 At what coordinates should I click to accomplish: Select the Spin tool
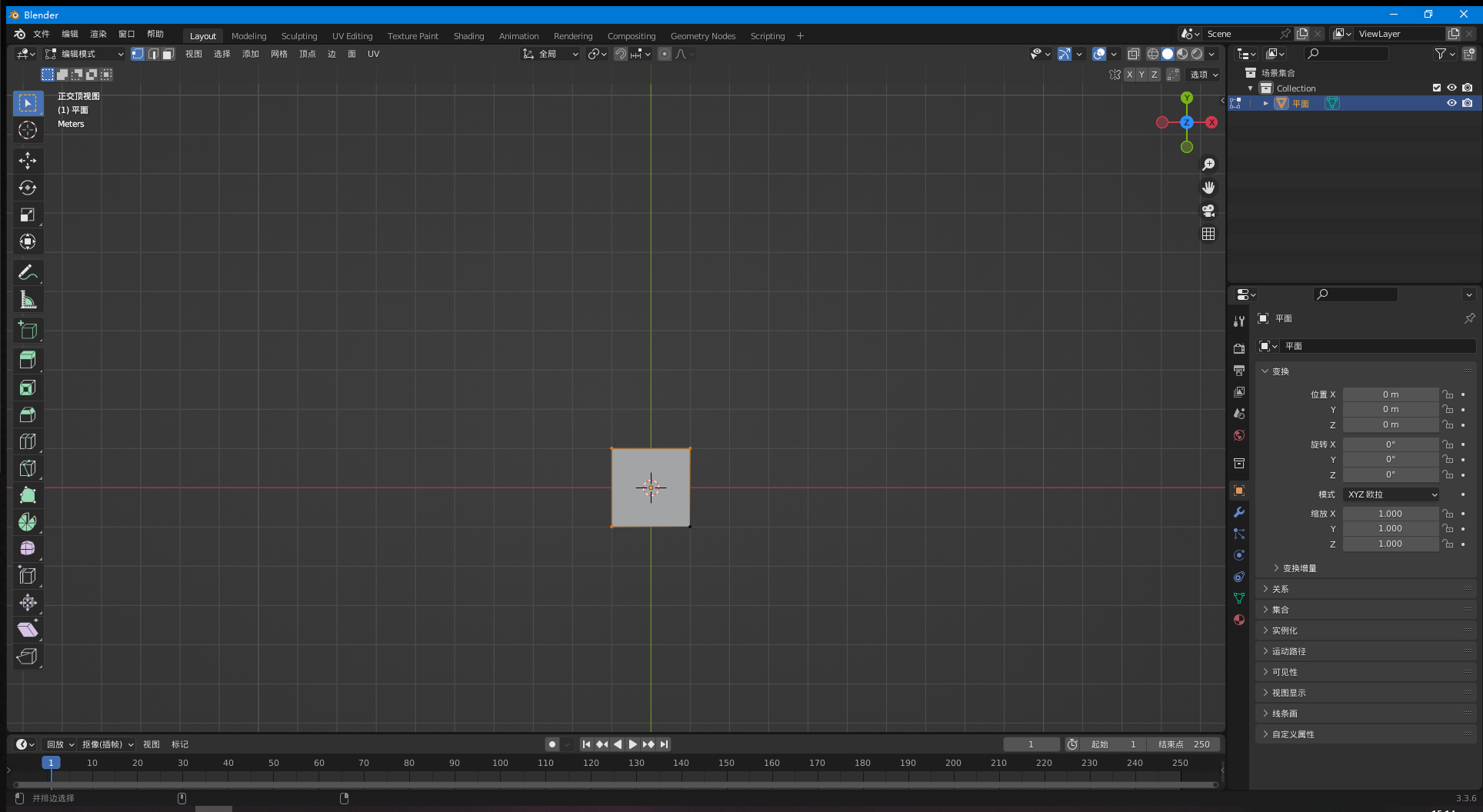tap(28, 522)
